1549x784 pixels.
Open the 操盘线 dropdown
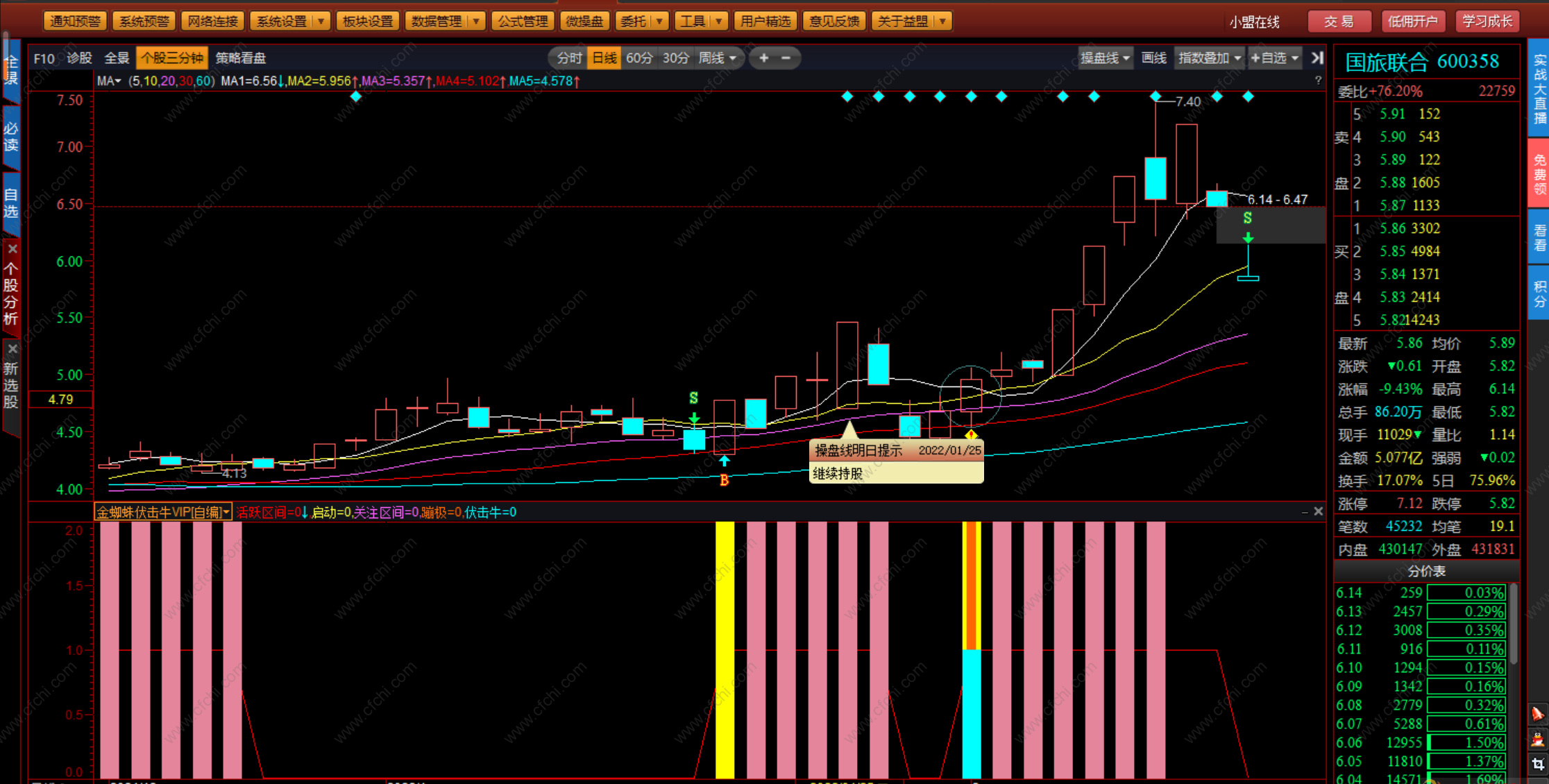pyautogui.click(x=1105, y=58)
